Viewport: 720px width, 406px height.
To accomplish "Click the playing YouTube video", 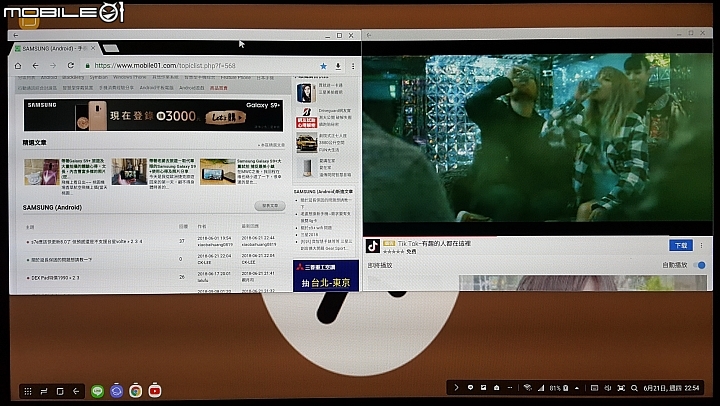I will click(537, 137).
